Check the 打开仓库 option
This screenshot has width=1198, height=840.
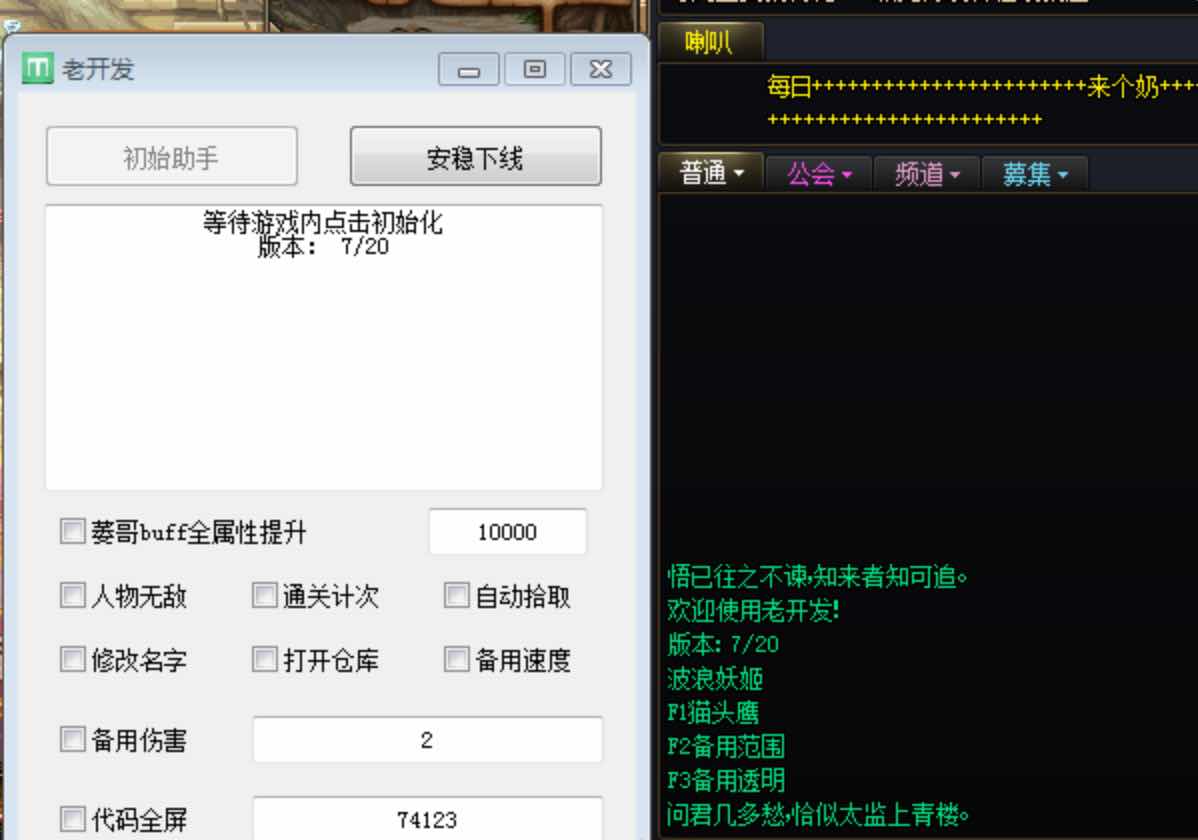(264, 659)
